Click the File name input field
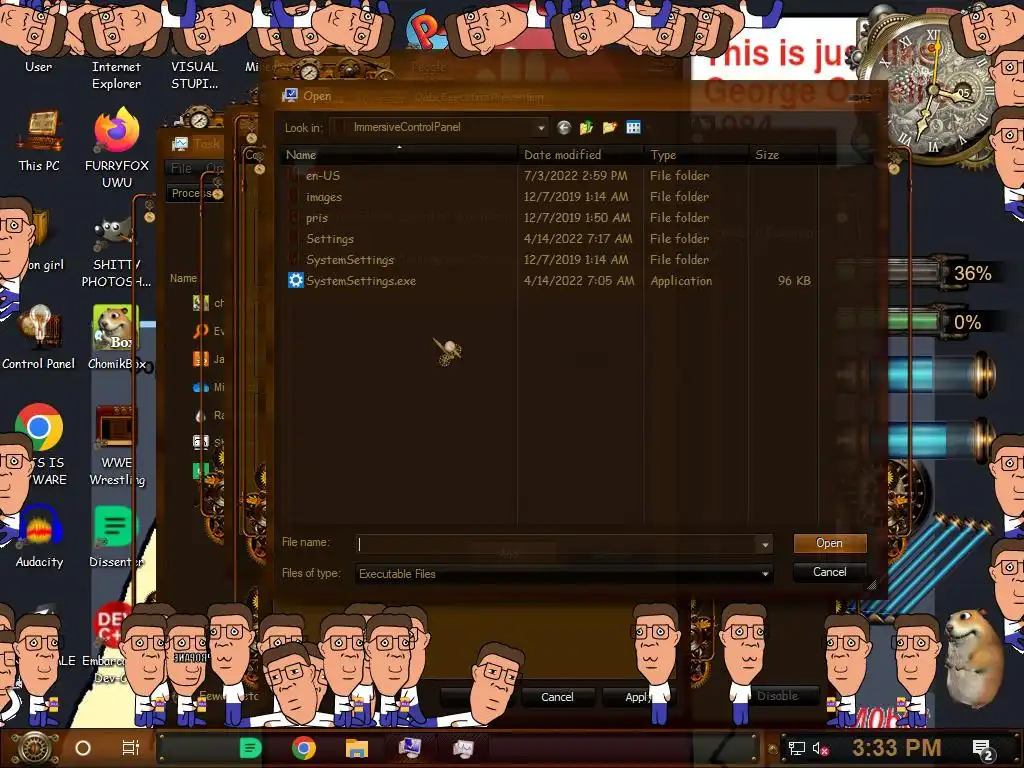The image size is (1024, 768). (x=556, y=543)
